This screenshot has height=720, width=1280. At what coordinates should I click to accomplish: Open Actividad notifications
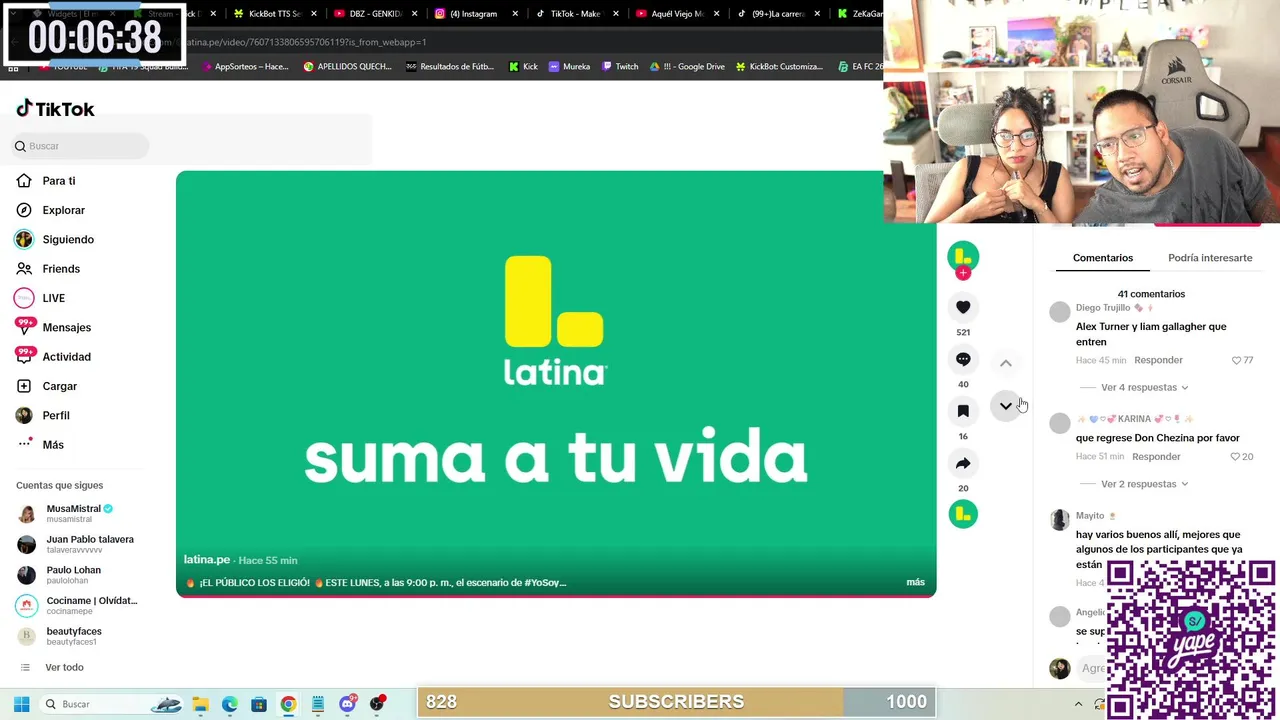53,357
